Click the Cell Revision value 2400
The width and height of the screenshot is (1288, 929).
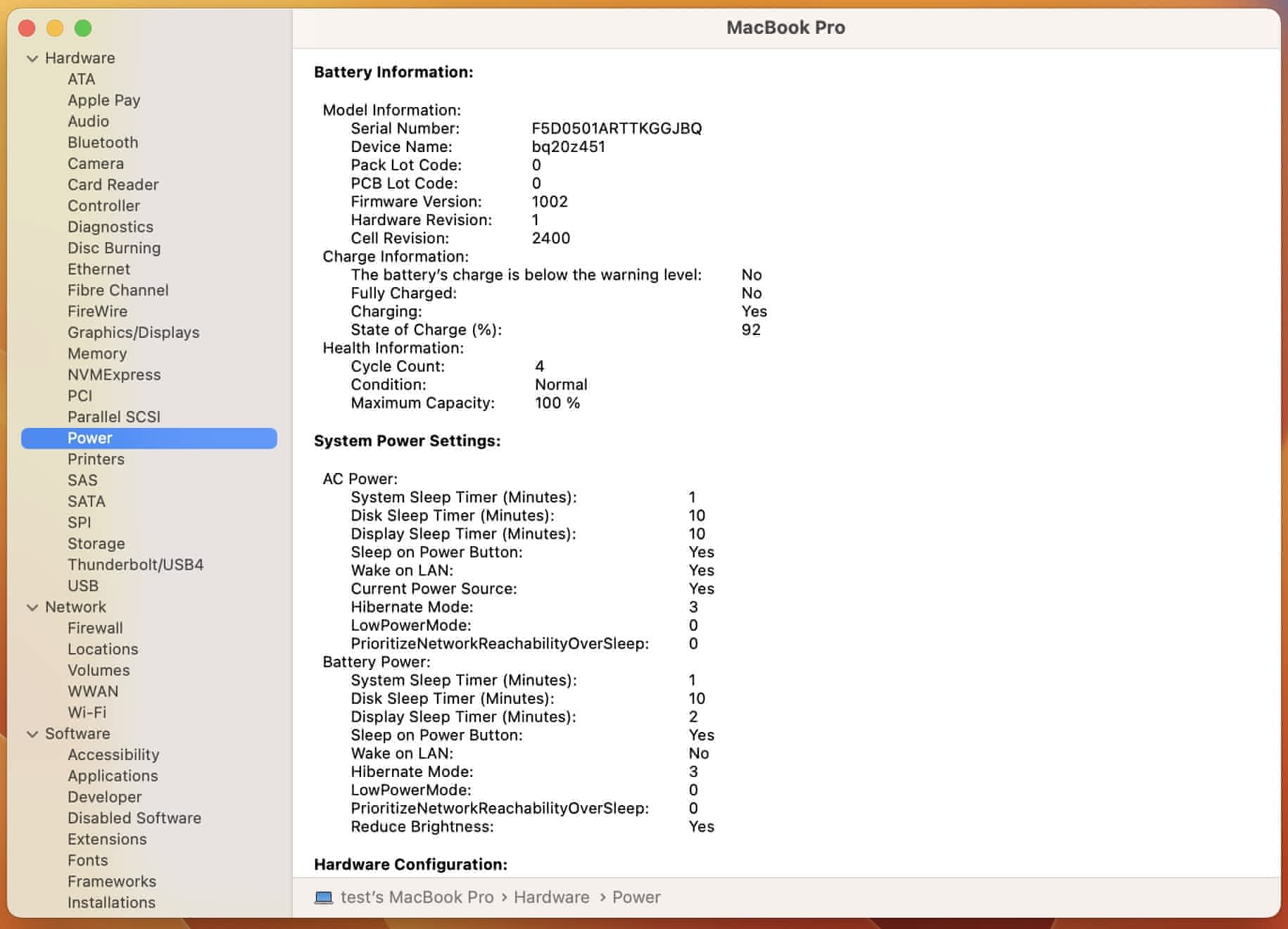[x=551, y=238]
